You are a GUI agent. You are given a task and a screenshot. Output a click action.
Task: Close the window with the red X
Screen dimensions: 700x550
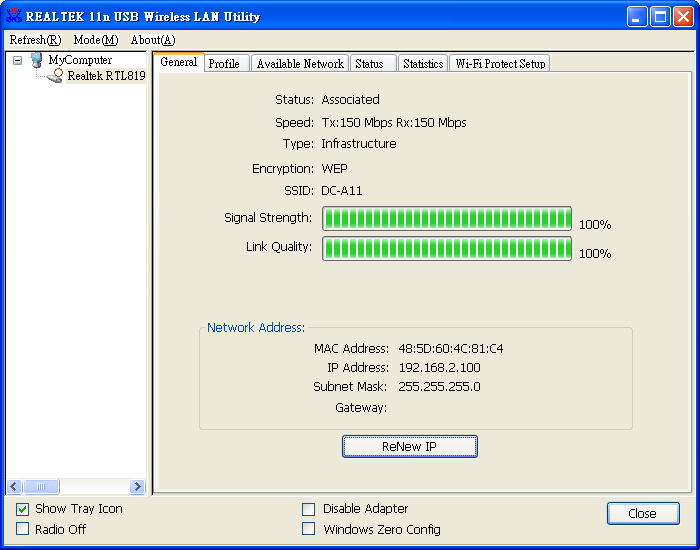(x=683, y=17)
